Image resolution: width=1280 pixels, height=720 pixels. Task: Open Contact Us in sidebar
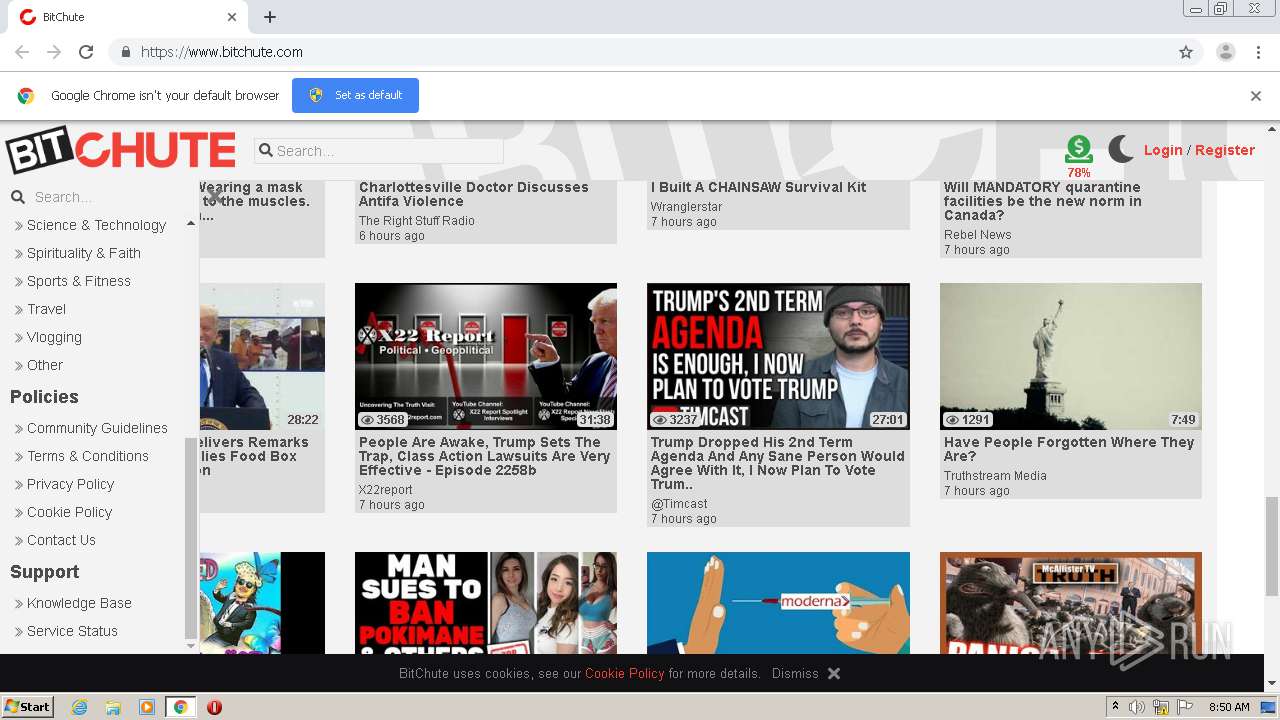click(x=61, y=540)
